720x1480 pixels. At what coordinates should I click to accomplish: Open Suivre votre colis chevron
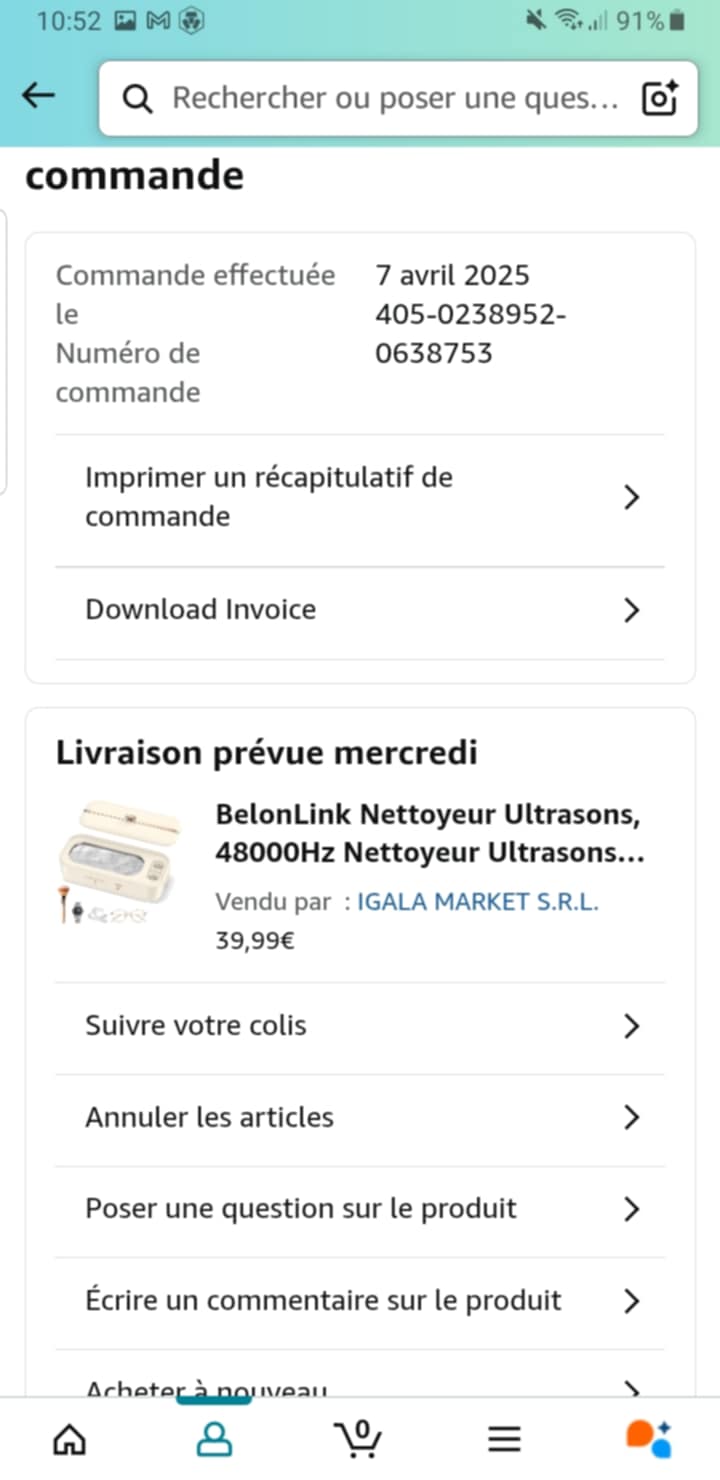pos(631,1026)
